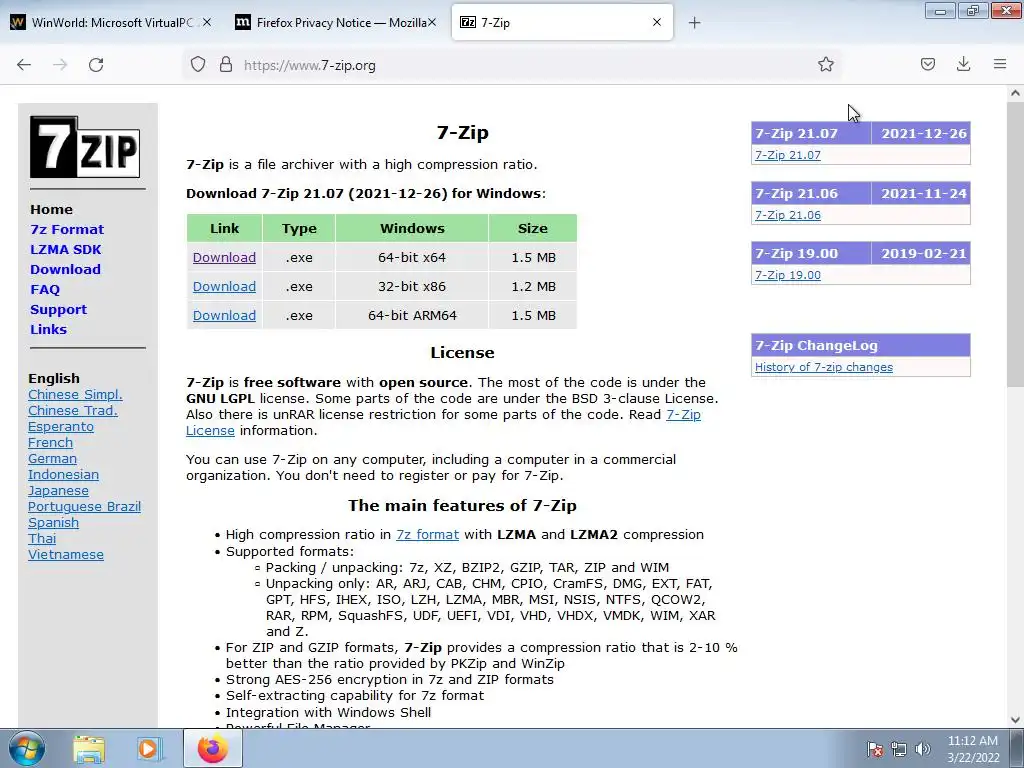Switch language to Chinese Simpl.
Viewport: 1024px width, 768px height.
click(x=75, y=394)
